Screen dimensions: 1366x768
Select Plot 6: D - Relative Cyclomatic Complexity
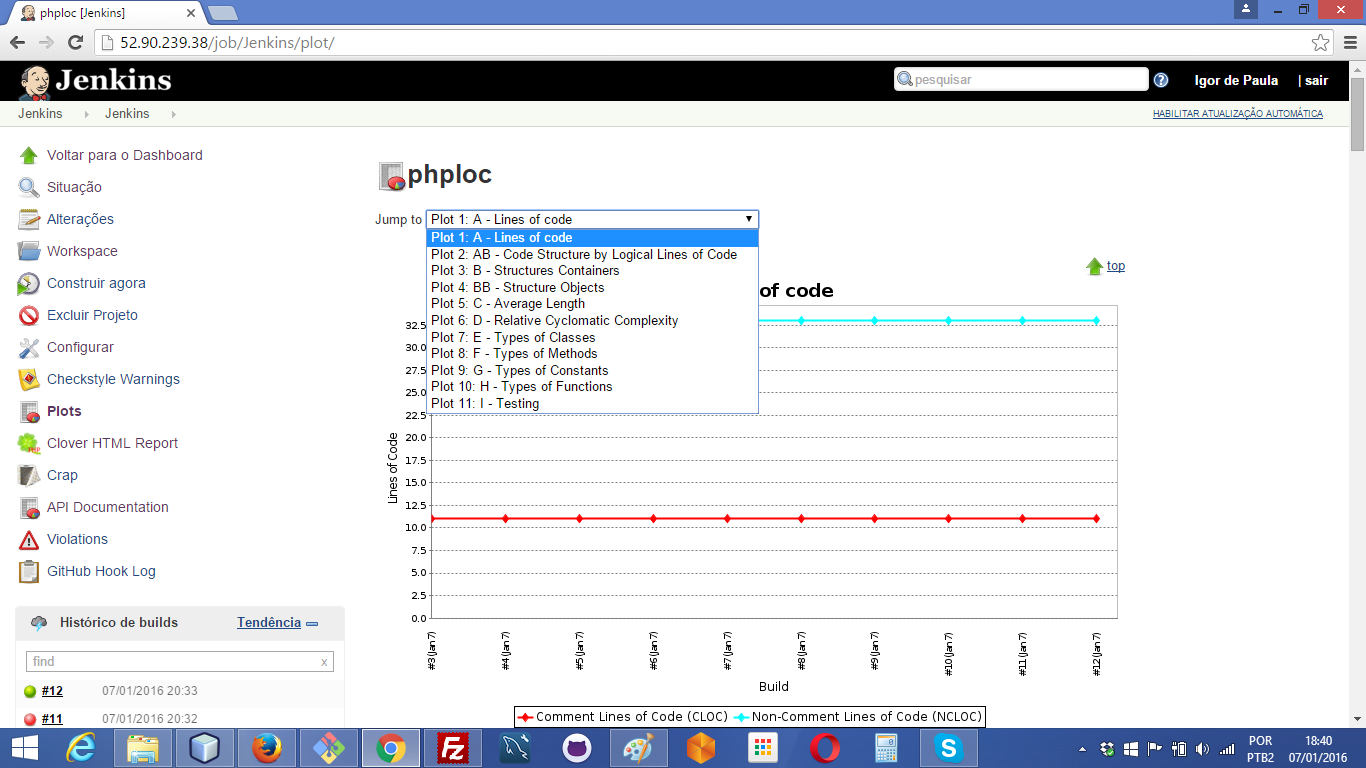592,321
